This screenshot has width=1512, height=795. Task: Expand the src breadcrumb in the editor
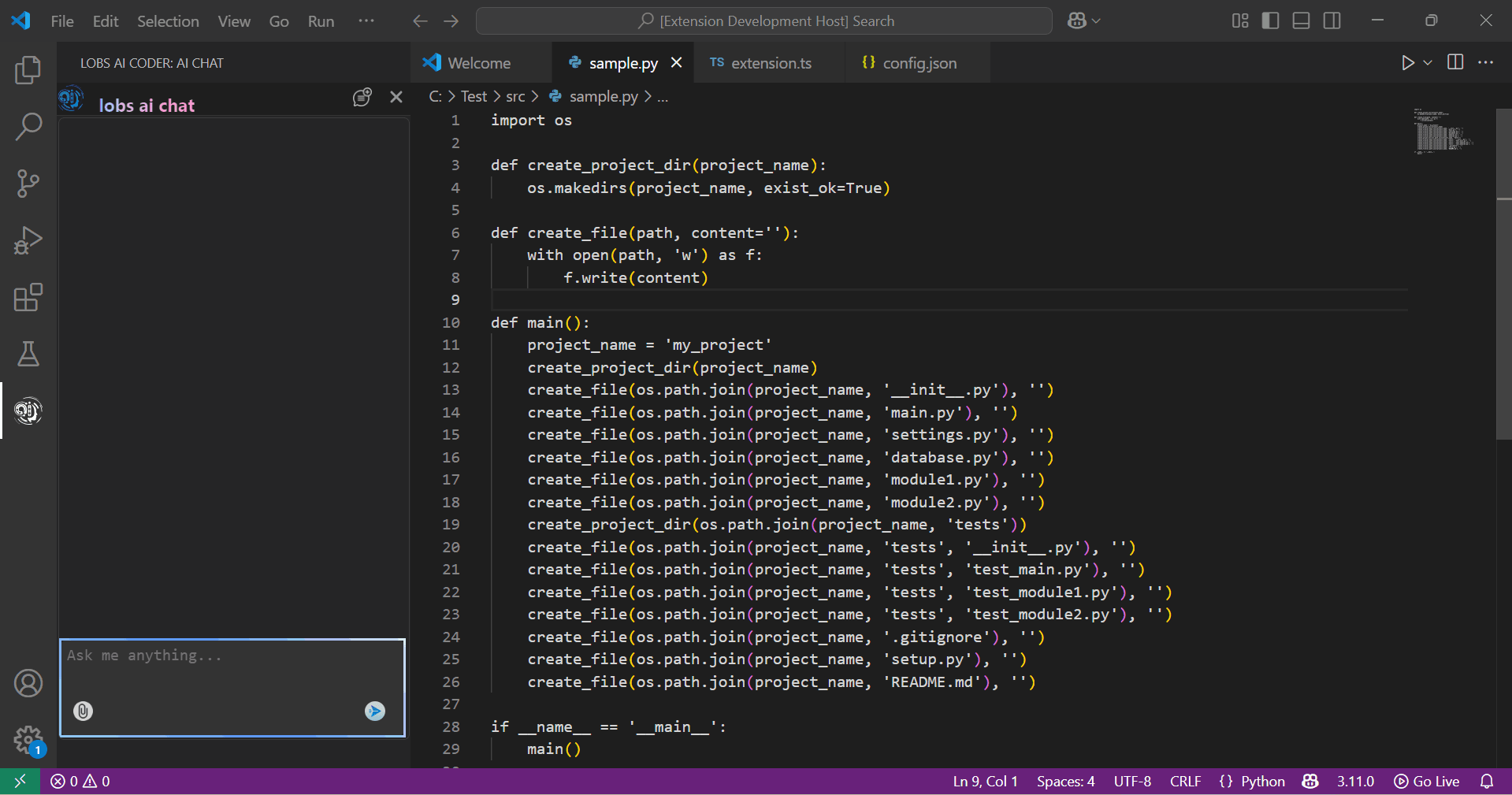[516, 96]
